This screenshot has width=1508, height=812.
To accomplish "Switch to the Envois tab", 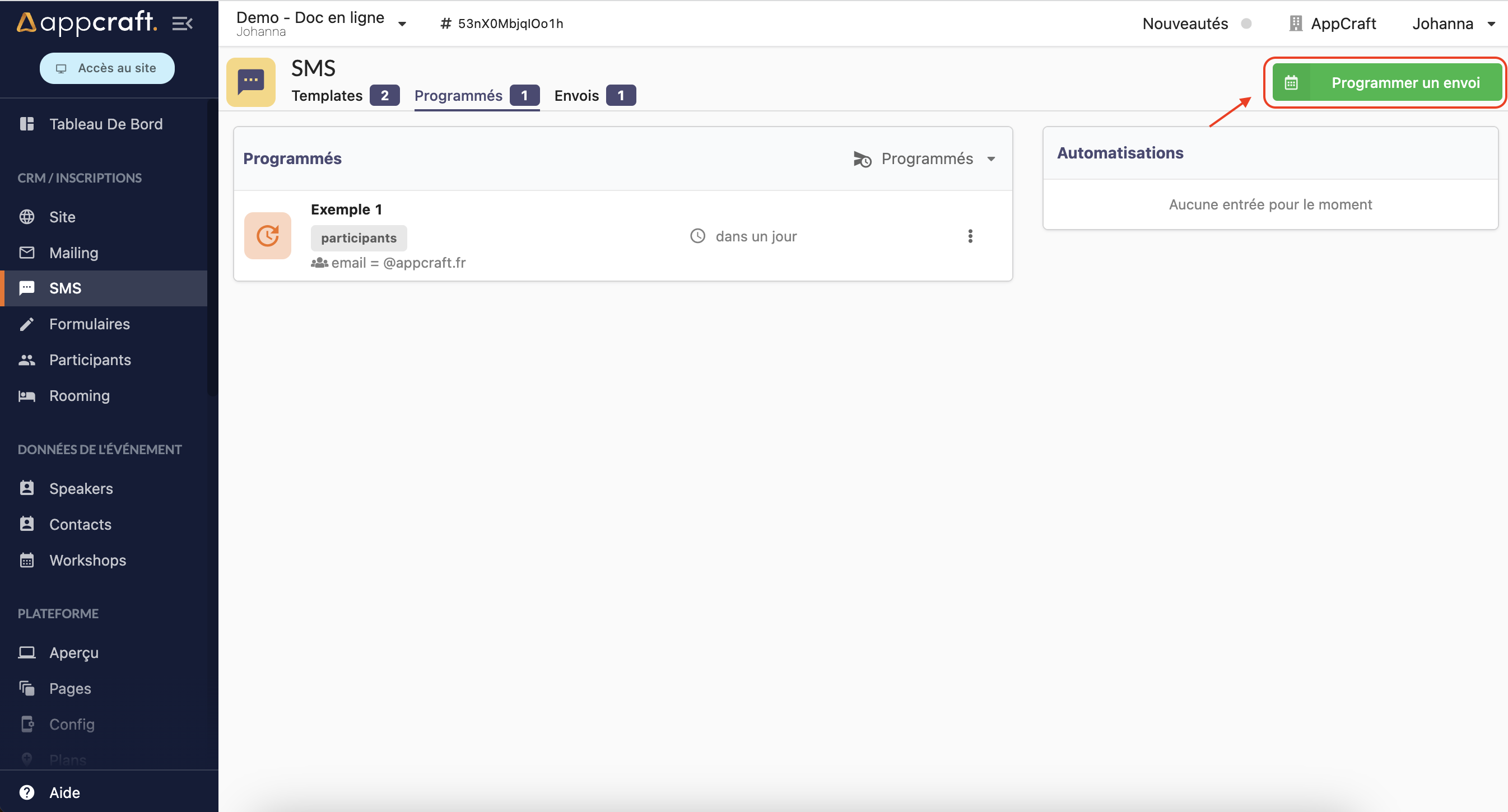I will [576, 95].
